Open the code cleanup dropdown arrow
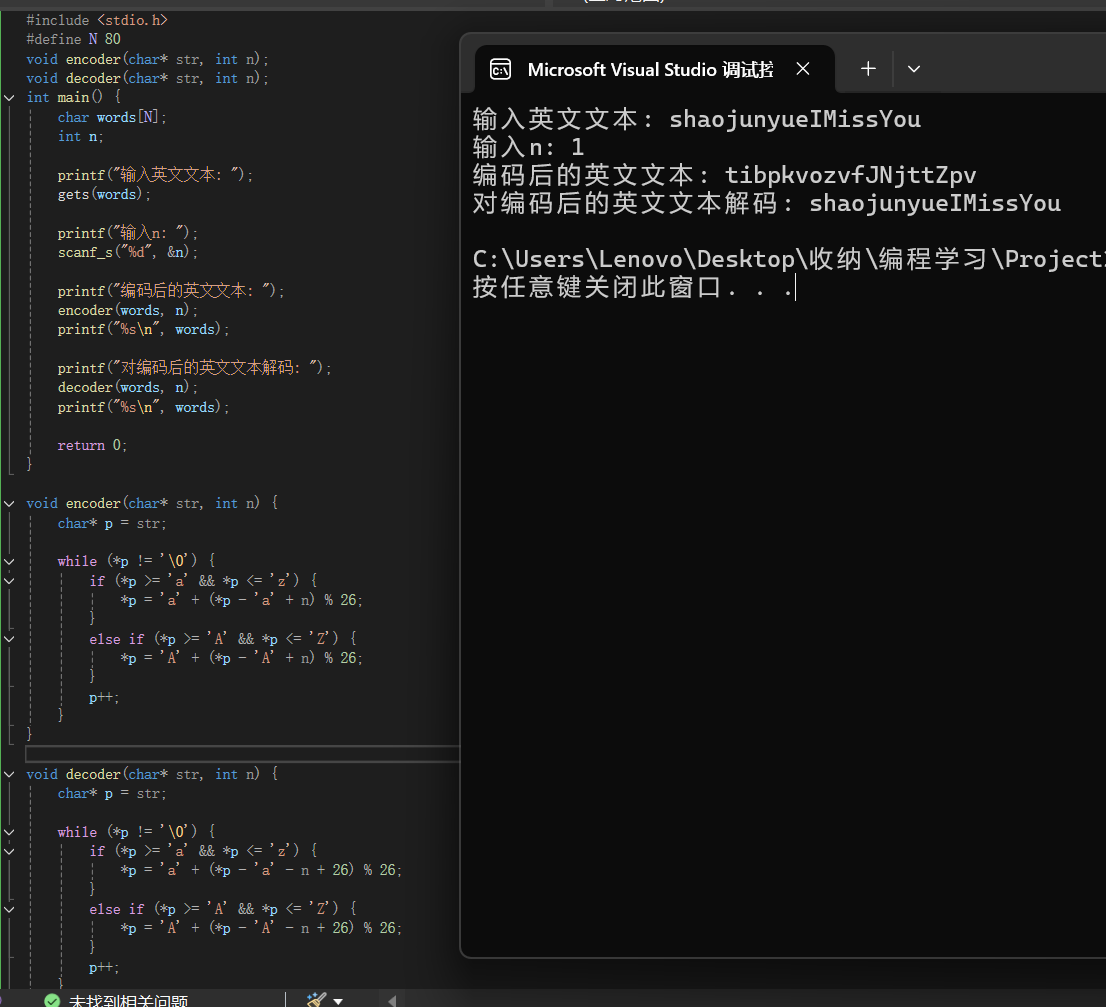The image size is (1106, 1007). (x=338, y=1001)
